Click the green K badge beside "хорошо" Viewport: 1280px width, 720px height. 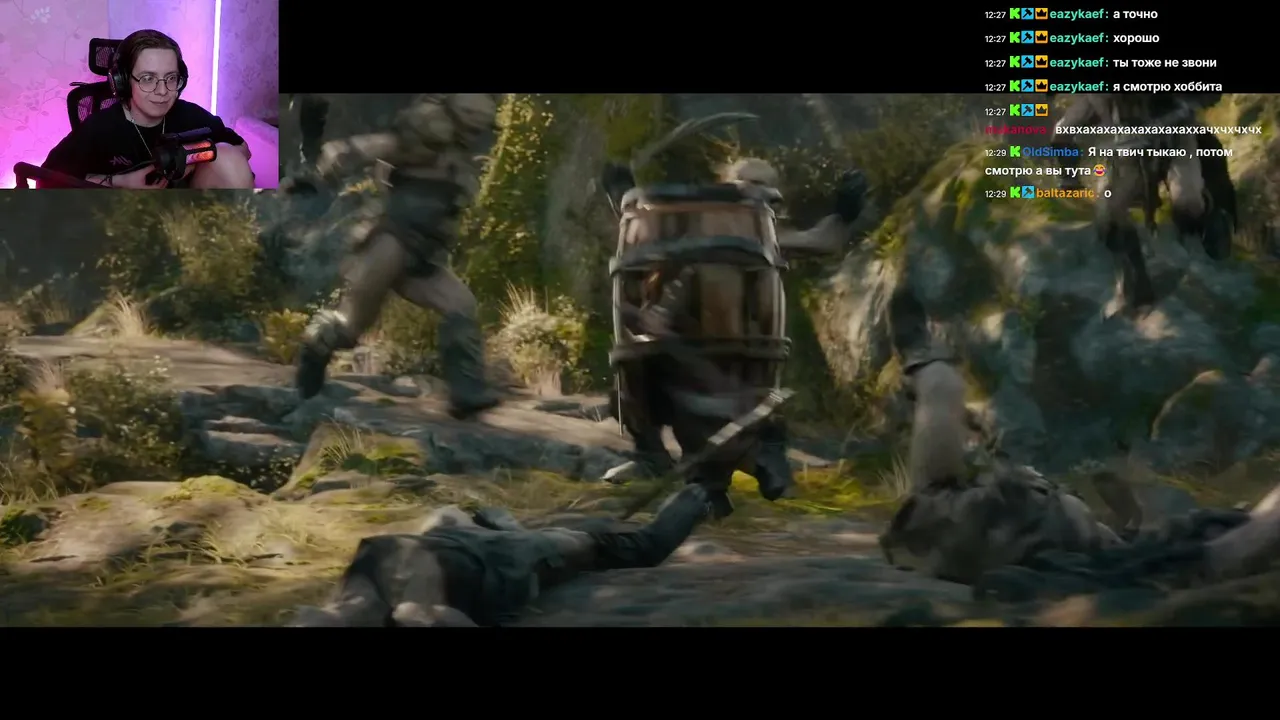tap(1015, 38)
